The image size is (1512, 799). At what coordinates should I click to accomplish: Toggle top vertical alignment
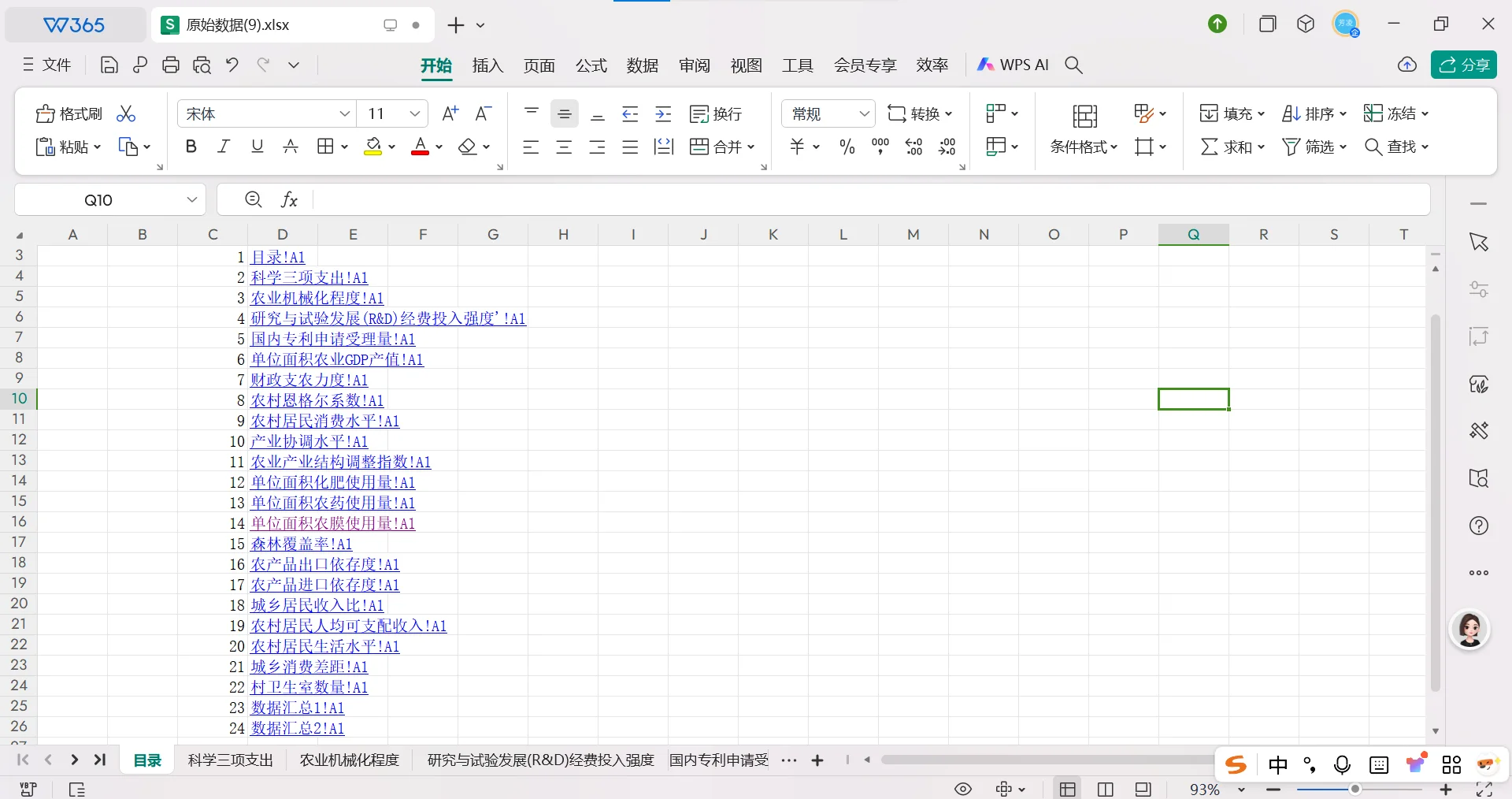[532, 113]
